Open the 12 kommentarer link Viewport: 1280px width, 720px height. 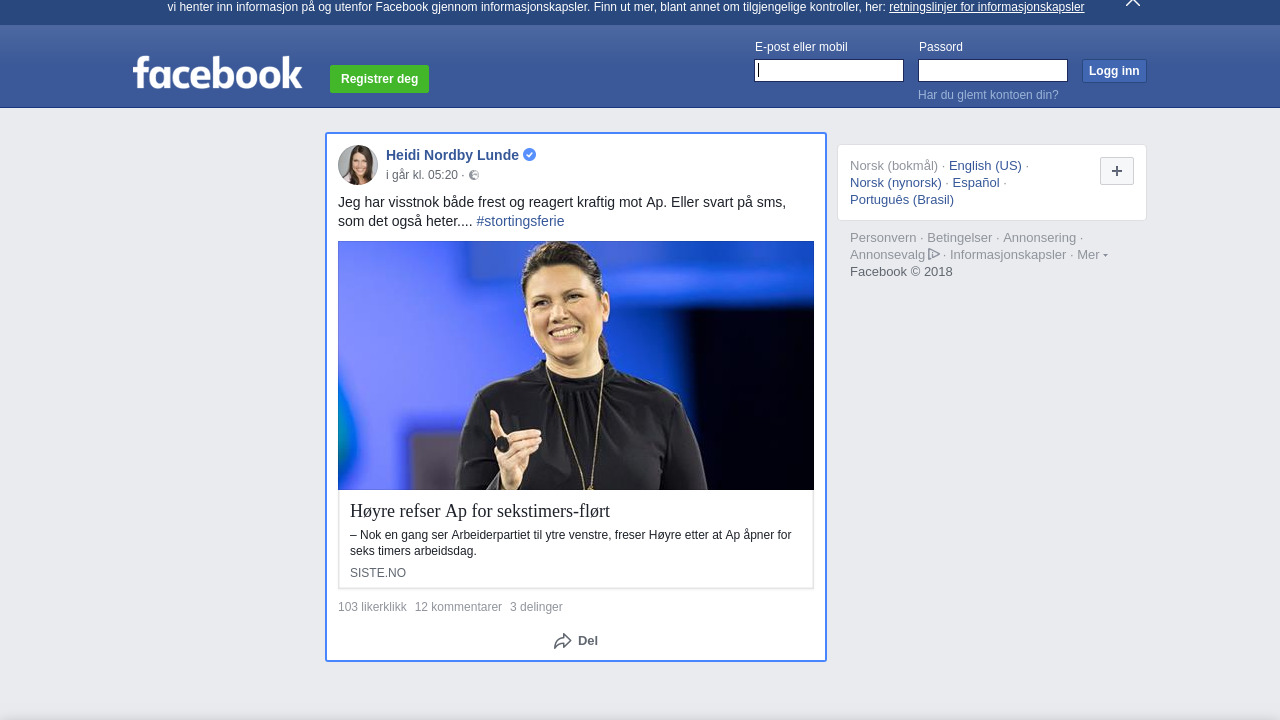[458, 607]
